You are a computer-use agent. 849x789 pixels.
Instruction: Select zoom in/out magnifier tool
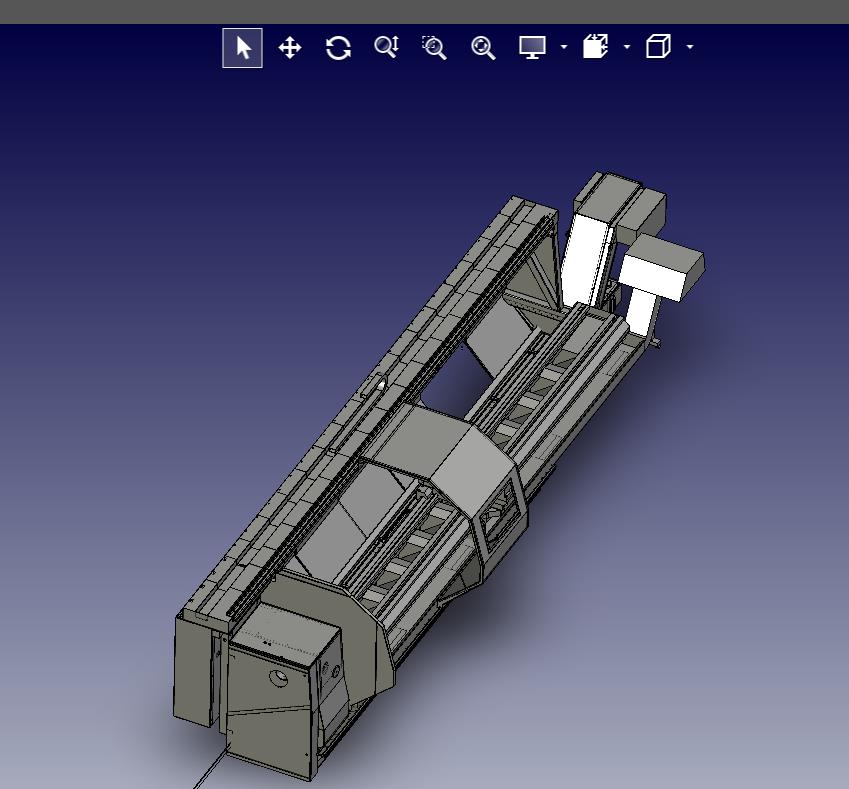coord(387,47)
